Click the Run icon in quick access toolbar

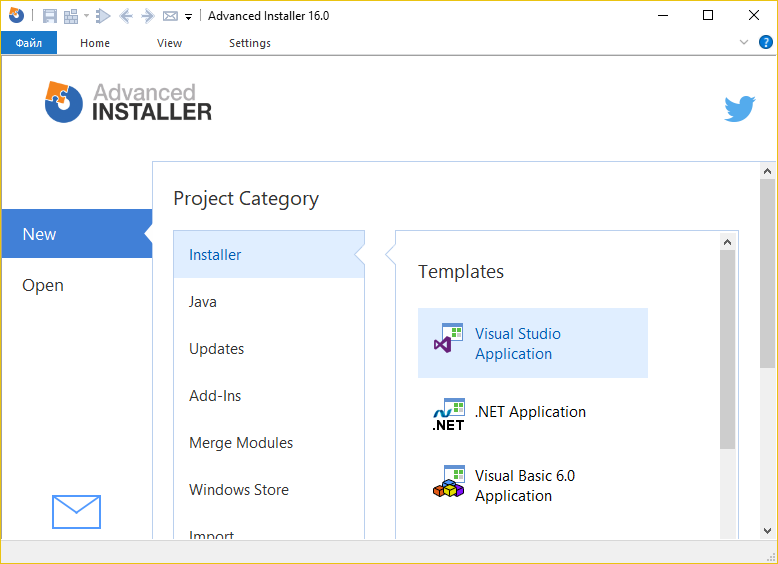coord(103,16)
